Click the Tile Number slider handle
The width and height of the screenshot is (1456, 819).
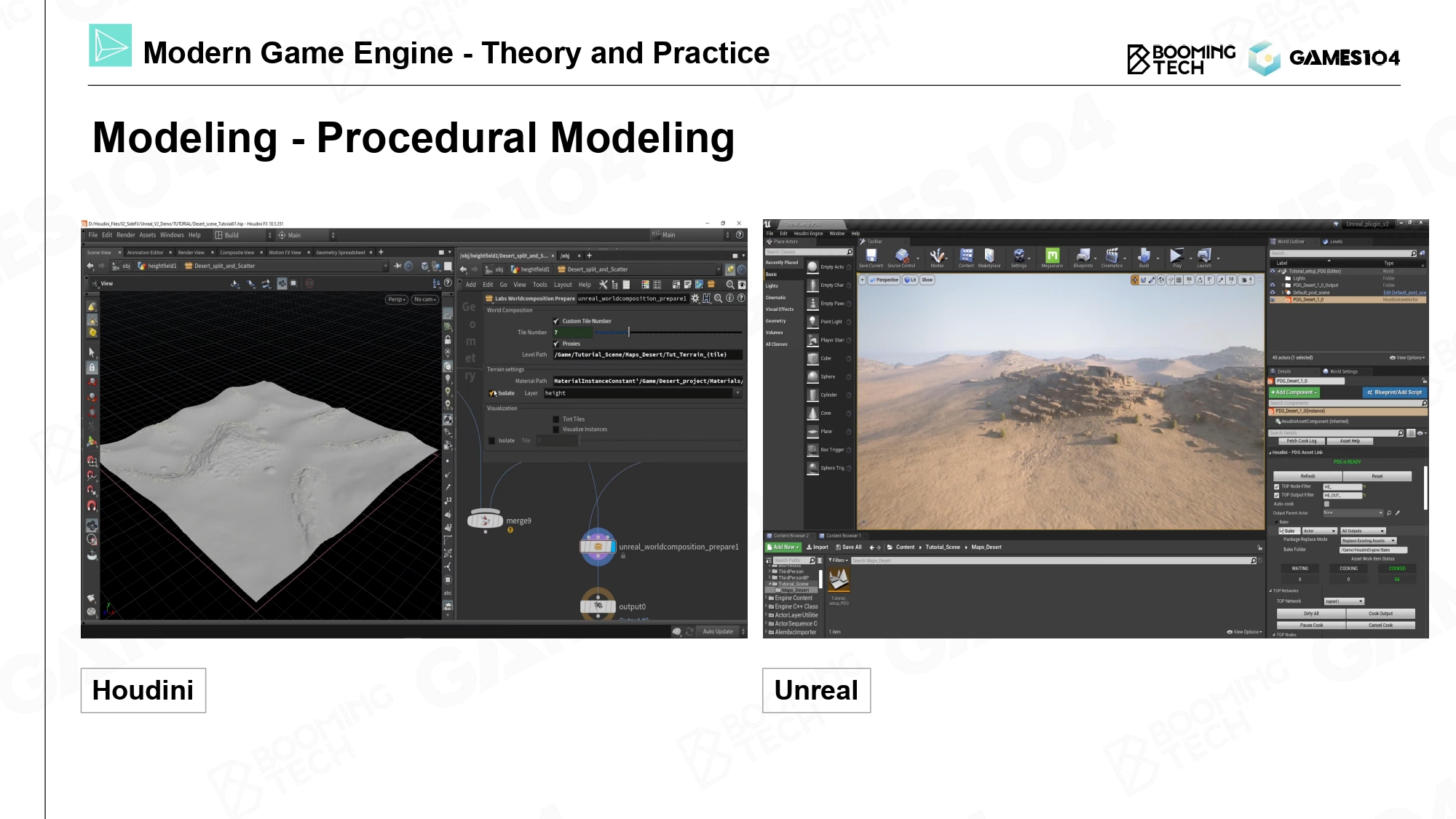point(629,333)
